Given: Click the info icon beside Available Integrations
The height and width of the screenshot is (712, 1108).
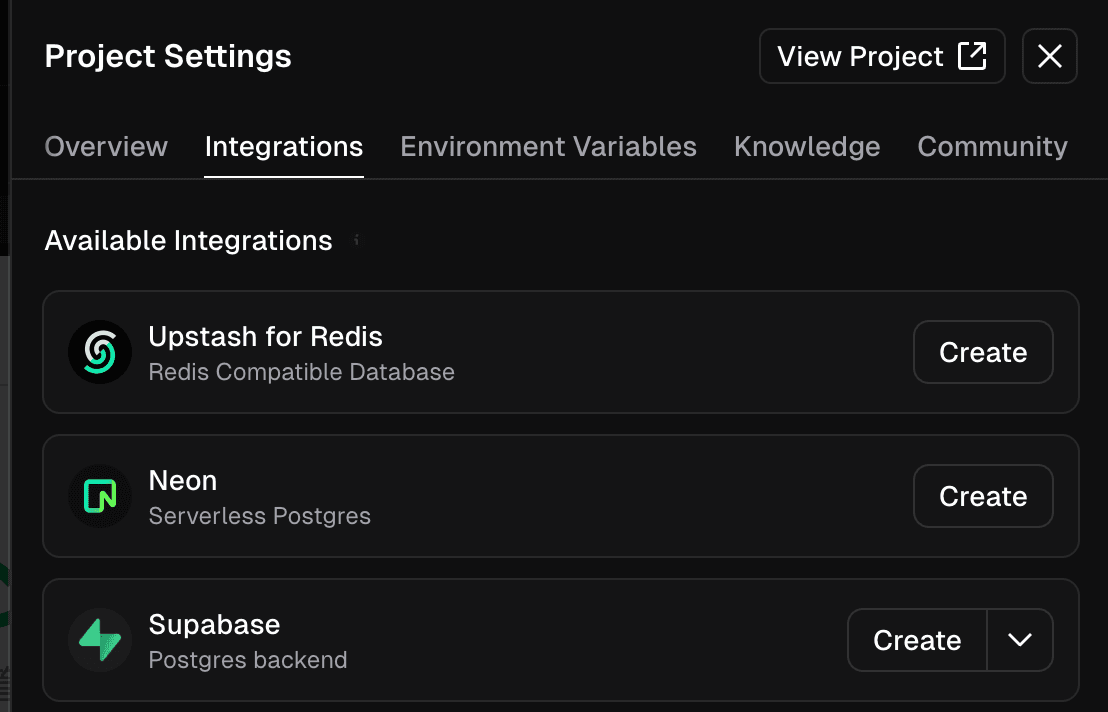Looking at the screenshot, I should tap(357, 241).
